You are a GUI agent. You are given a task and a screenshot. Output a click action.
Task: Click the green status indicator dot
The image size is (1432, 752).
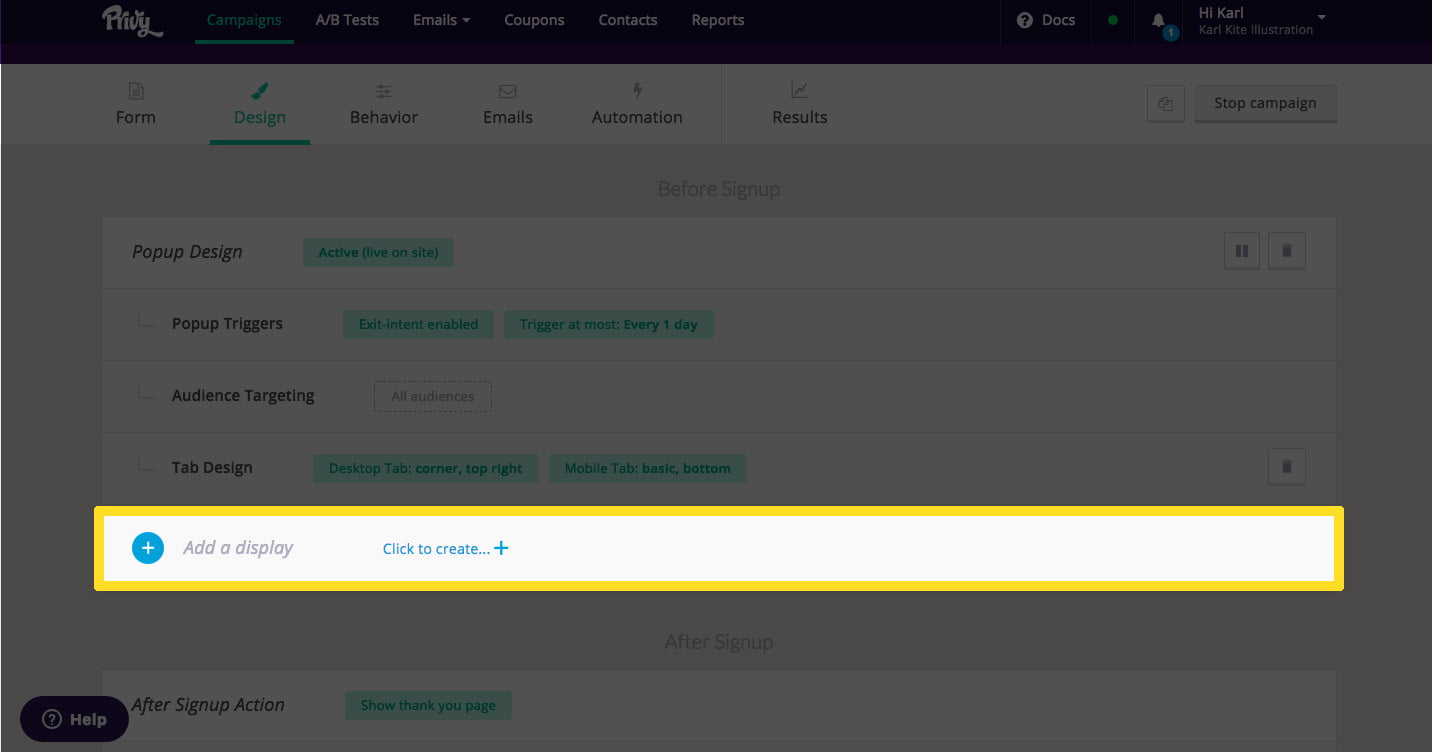click(x=1113, y=20)
